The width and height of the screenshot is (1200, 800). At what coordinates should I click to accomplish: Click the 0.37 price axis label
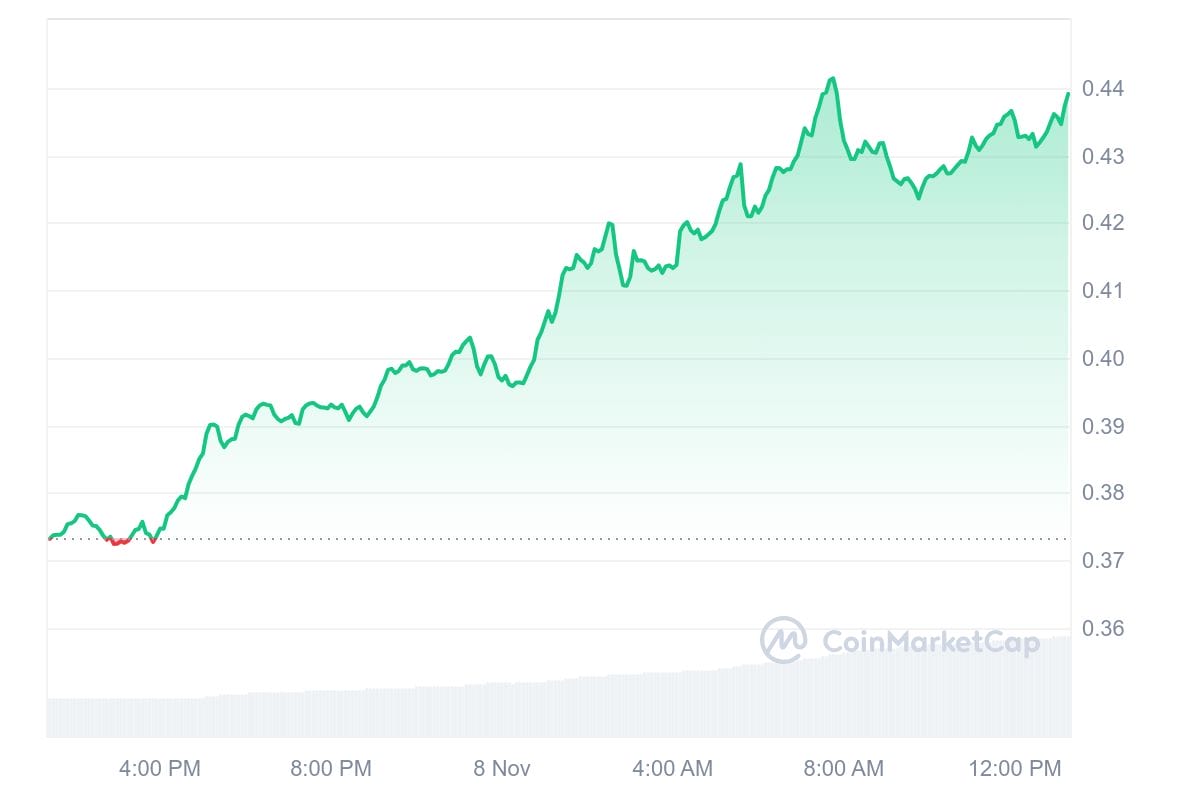(x=1103, y=561)
